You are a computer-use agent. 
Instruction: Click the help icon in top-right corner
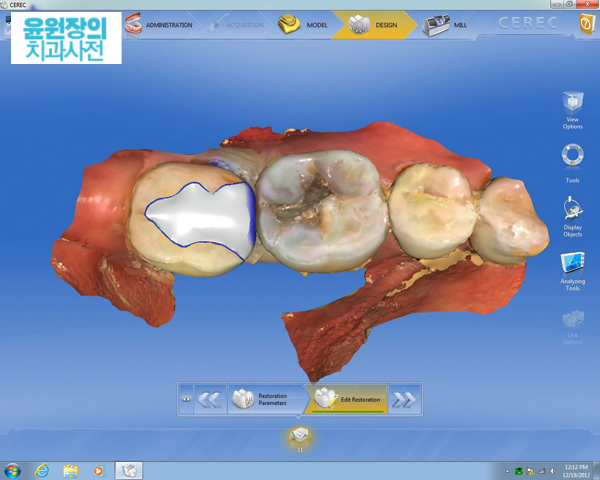tap(587, 24)
